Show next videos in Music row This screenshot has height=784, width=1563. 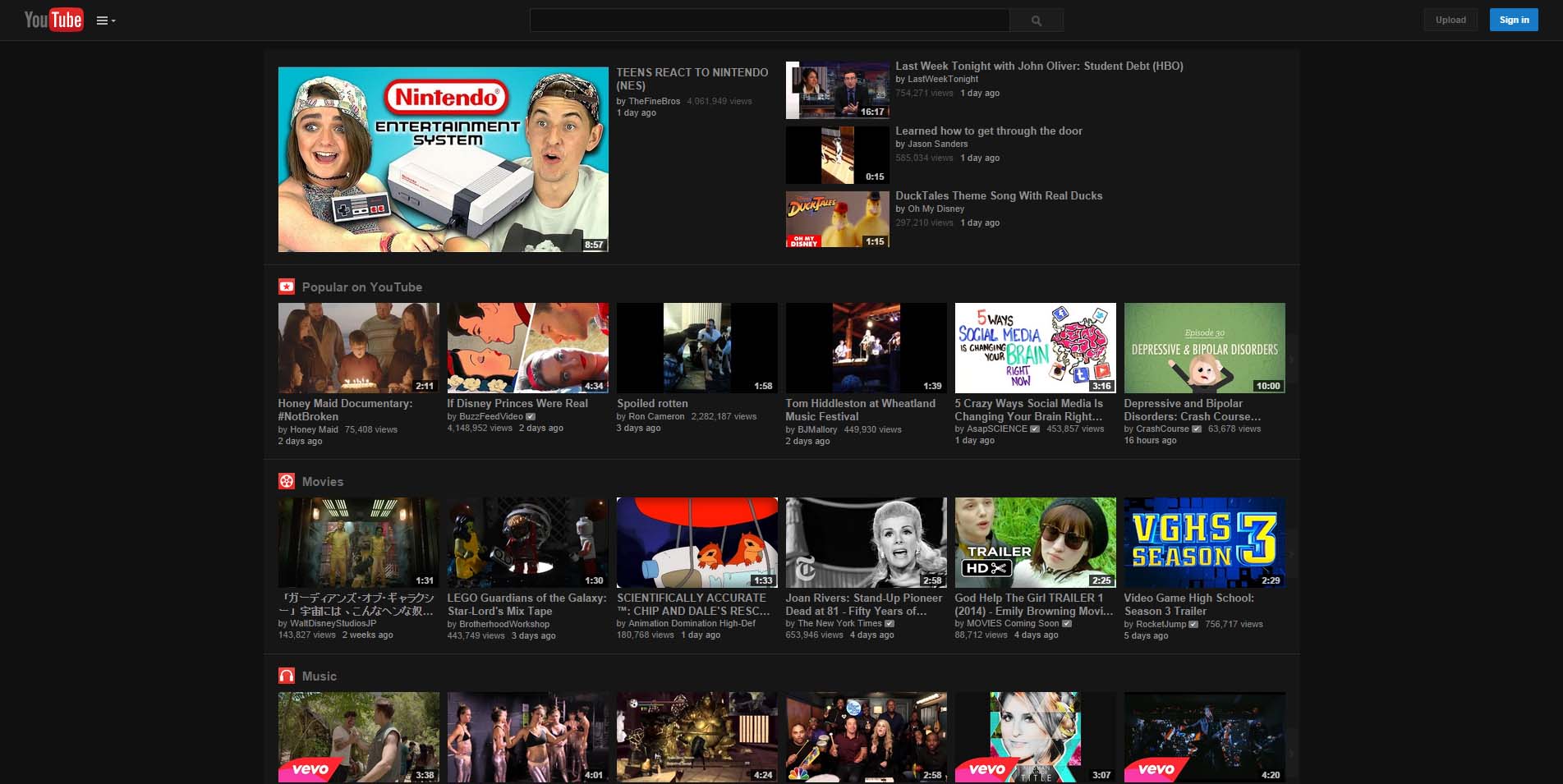pos(1292,753)
